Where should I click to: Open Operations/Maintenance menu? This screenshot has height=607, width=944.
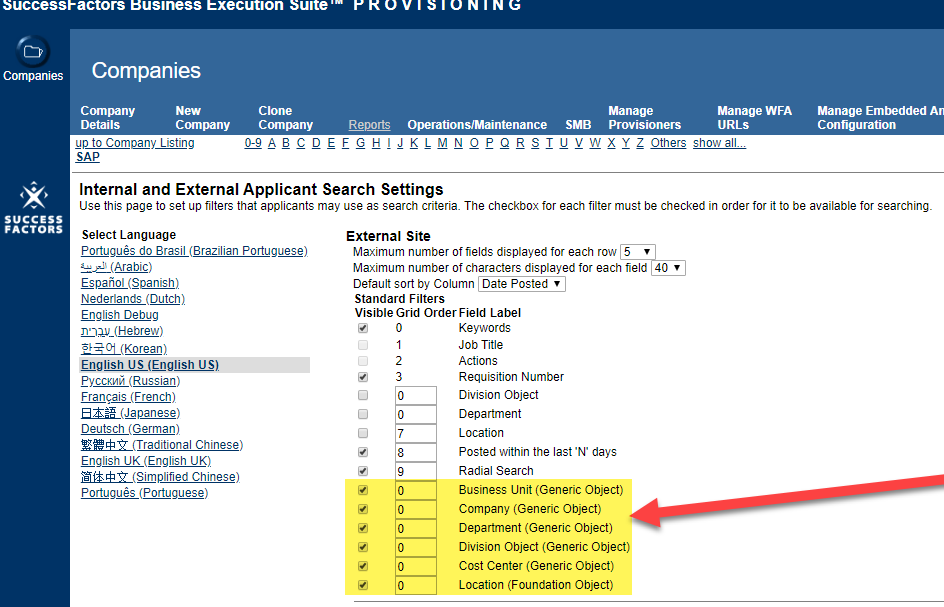(x=477, y=125)
